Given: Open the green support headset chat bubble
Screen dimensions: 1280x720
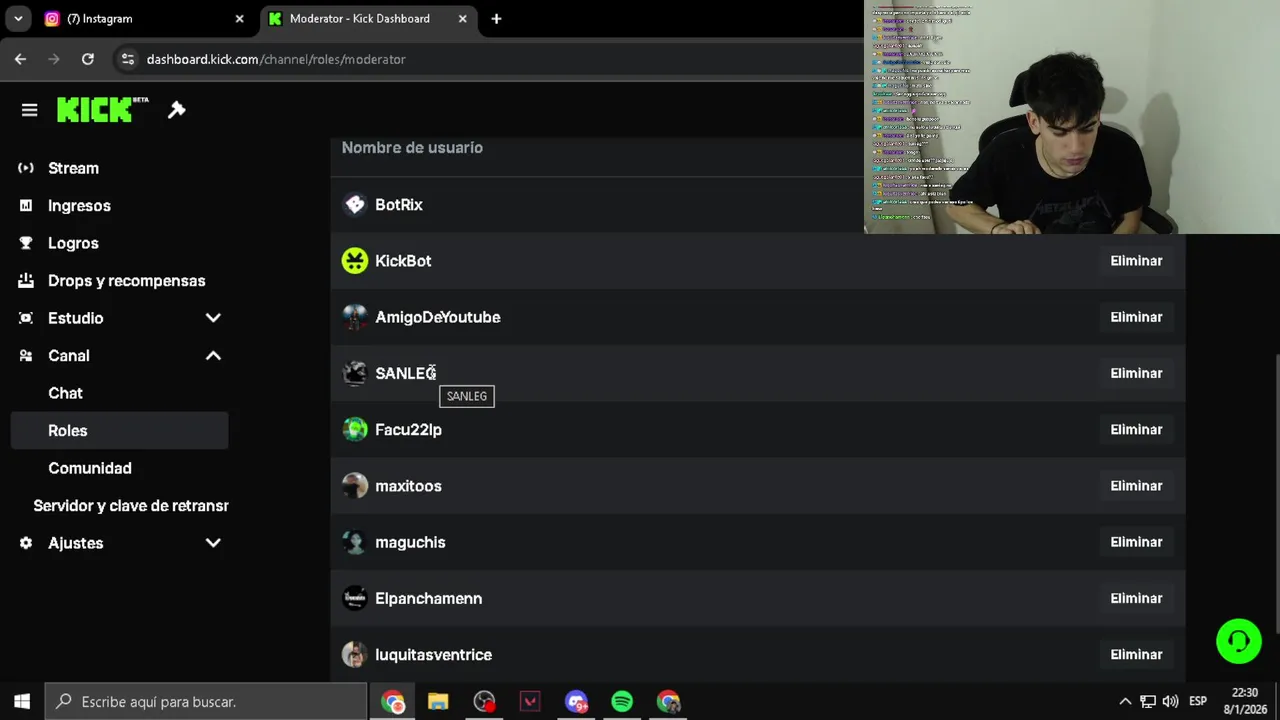Looking at the screenshot, I should 1239,641.
